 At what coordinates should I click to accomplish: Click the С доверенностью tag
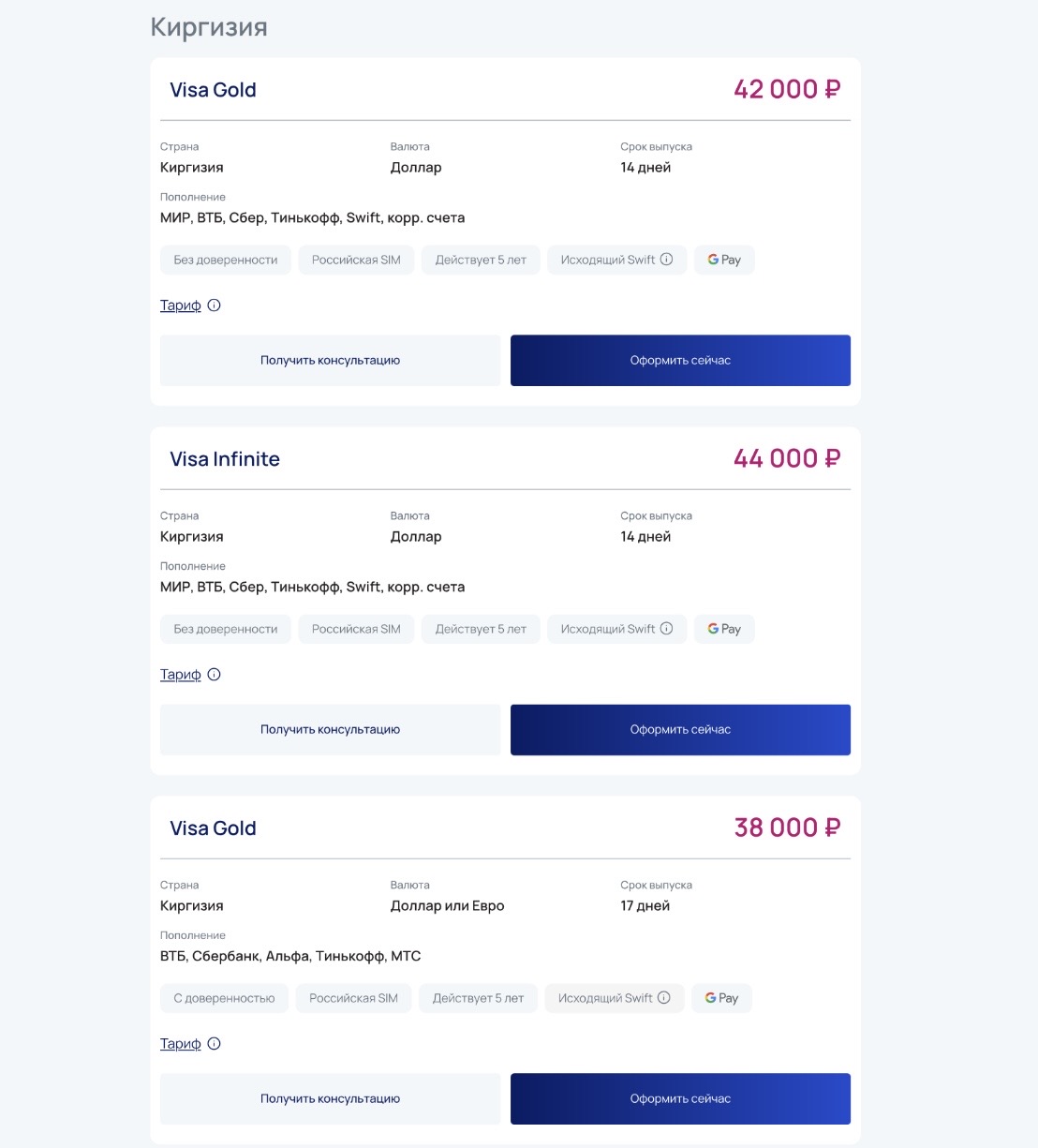coord(224,998)
